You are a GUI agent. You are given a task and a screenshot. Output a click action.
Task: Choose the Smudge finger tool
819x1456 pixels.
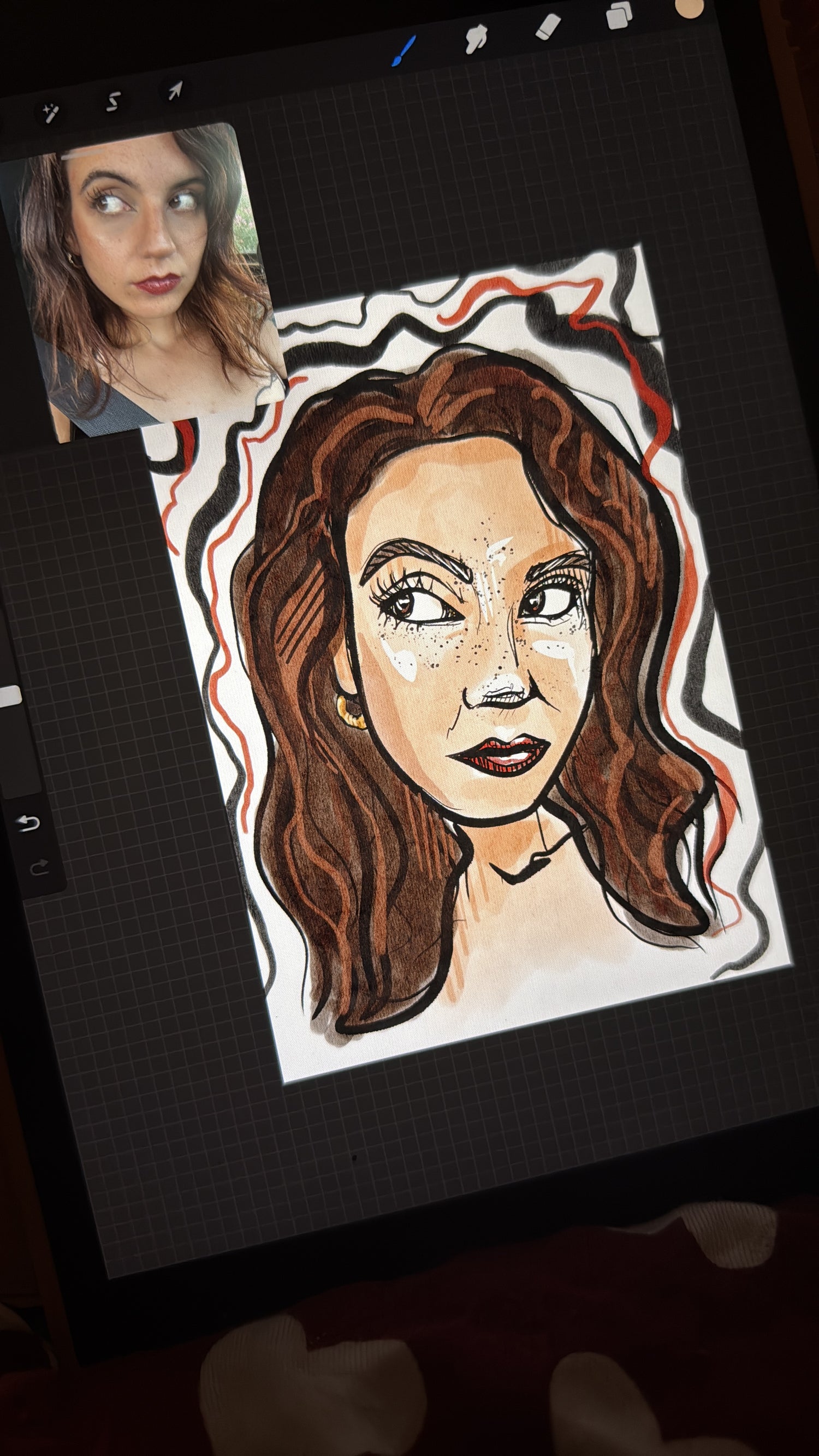pos(476,39)
